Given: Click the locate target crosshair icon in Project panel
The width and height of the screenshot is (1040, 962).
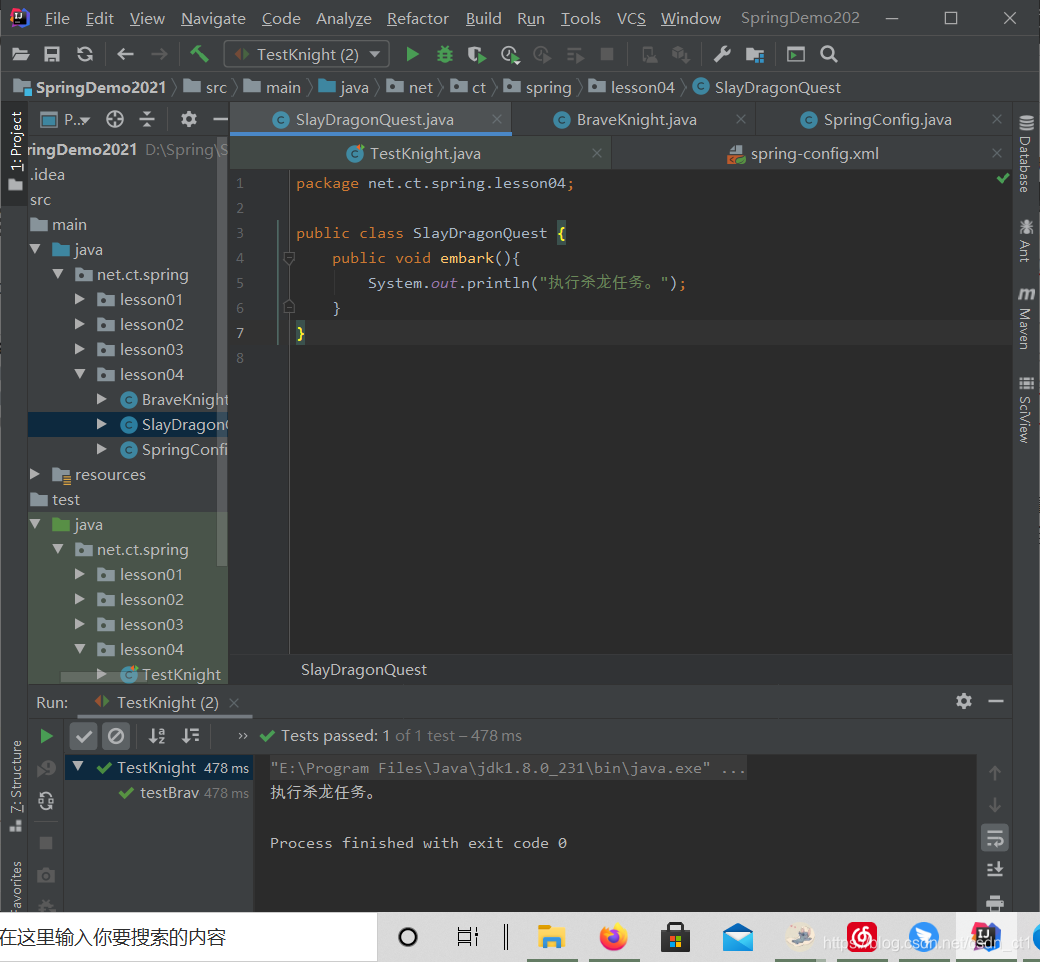Looking at the screenshot, I should pyautogui.click(x=115, y=119).
